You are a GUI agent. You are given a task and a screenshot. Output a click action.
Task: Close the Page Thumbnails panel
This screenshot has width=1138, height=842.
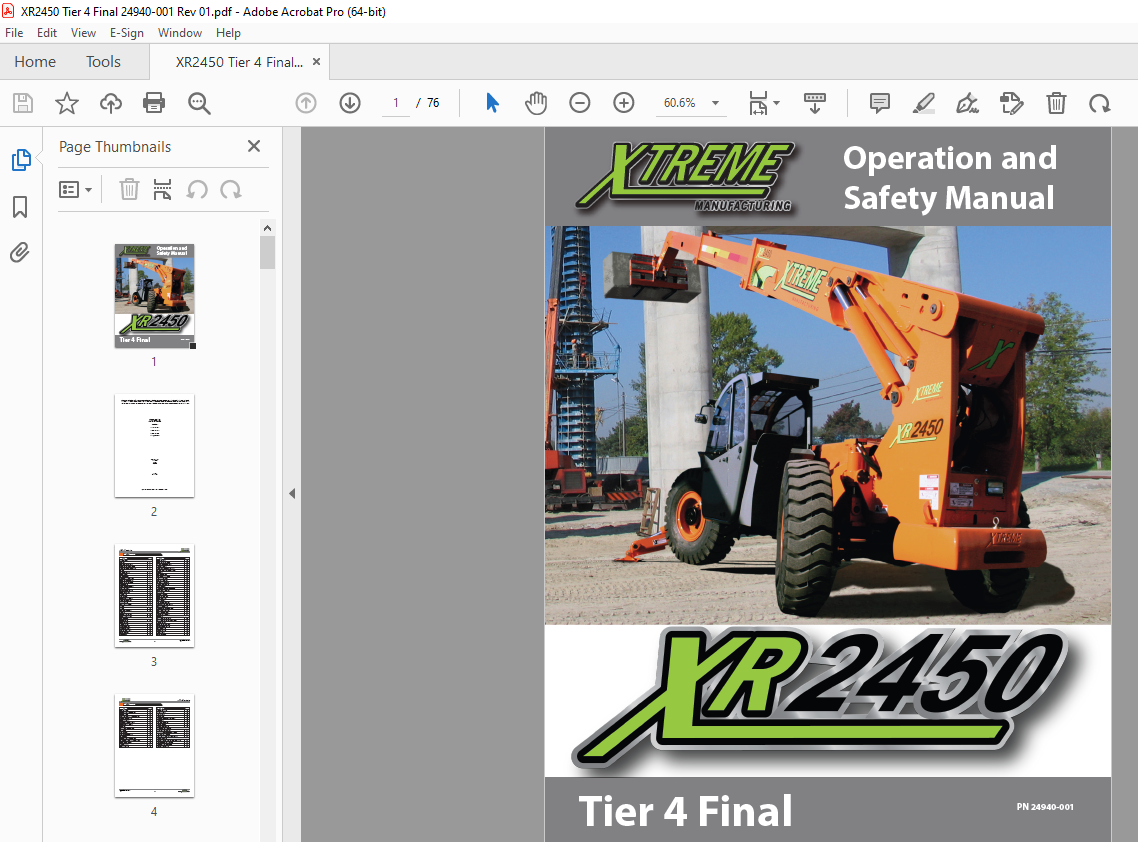coord(253,146)
